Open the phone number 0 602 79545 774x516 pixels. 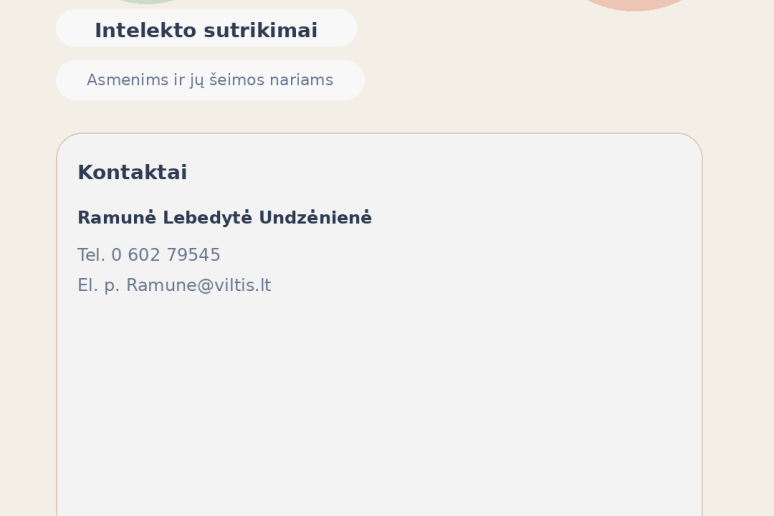[166, 255]
